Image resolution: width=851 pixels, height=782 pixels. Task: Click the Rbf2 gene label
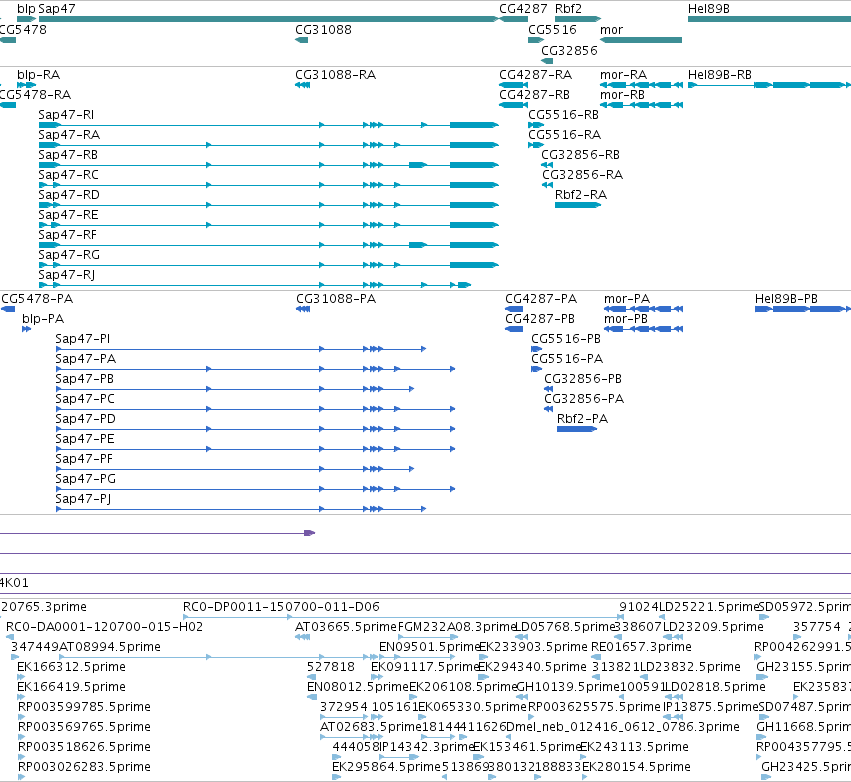pyautogui.click(x=568, y=9)
